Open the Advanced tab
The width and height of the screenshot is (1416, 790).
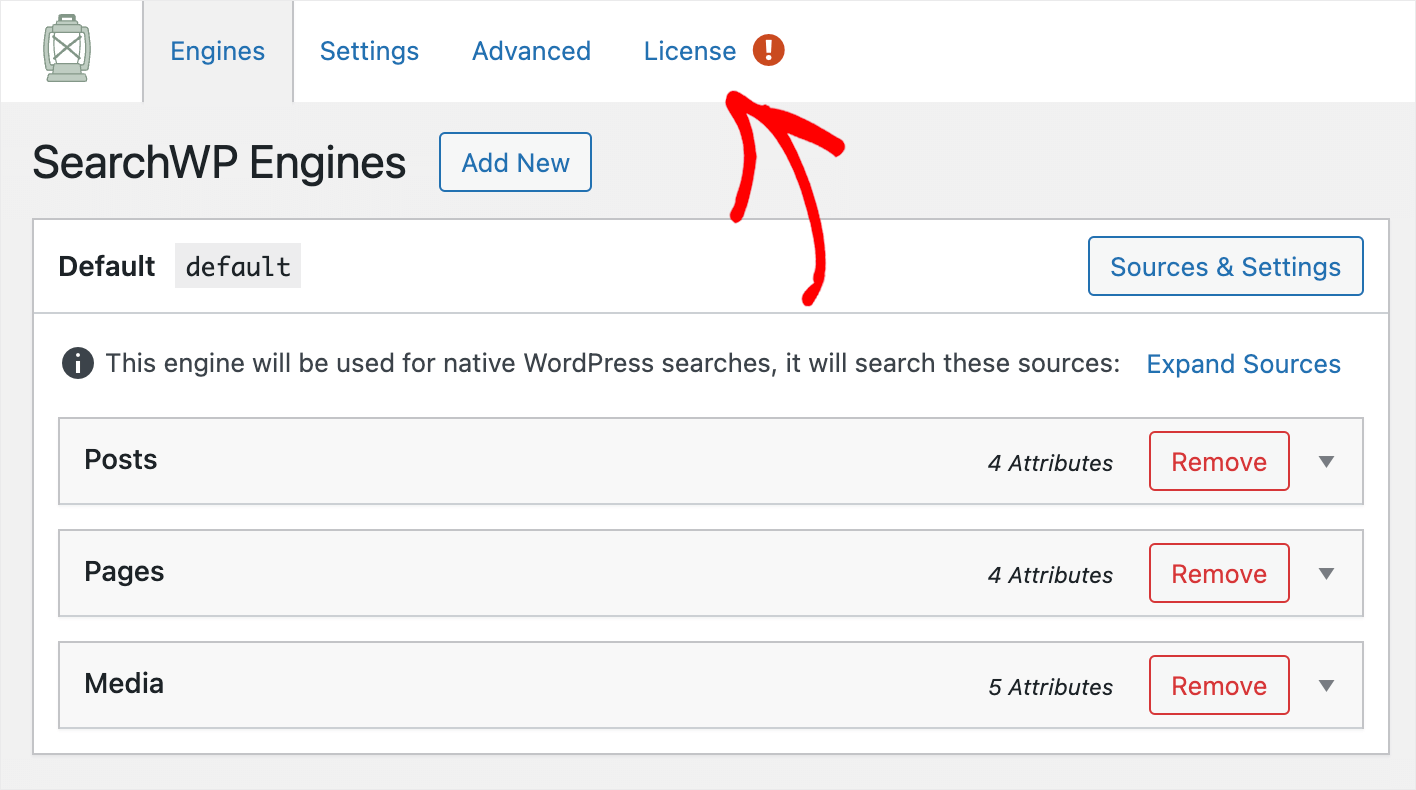pyautogui.click(x=531, y=51)
